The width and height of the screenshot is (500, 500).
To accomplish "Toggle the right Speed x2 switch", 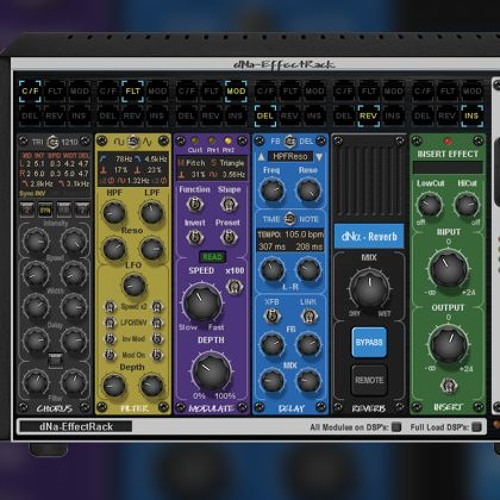I will [x=157, y=306].
